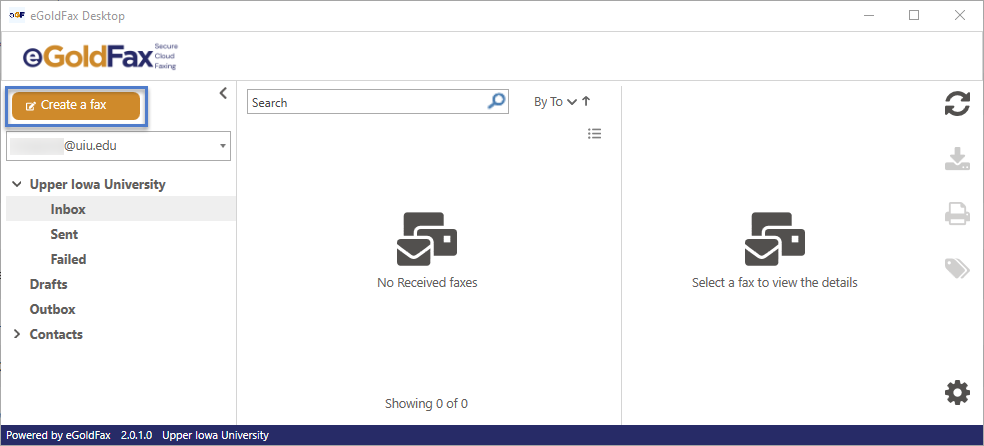Image resolution: width=984 pixels, height=446 pixels.
Task: Click the eGoldFax logo in header
Action: tap(100, 56)
